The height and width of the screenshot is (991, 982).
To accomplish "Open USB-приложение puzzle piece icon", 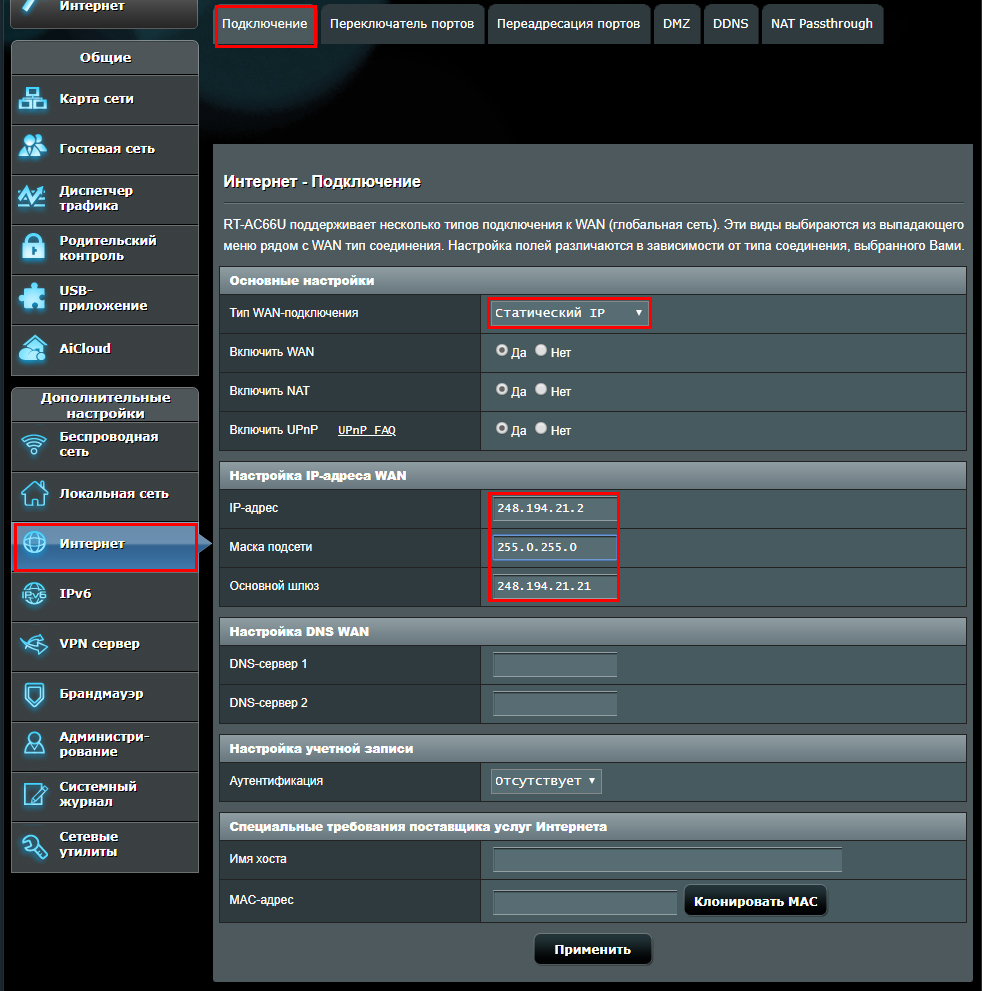I will pos(34,298).
